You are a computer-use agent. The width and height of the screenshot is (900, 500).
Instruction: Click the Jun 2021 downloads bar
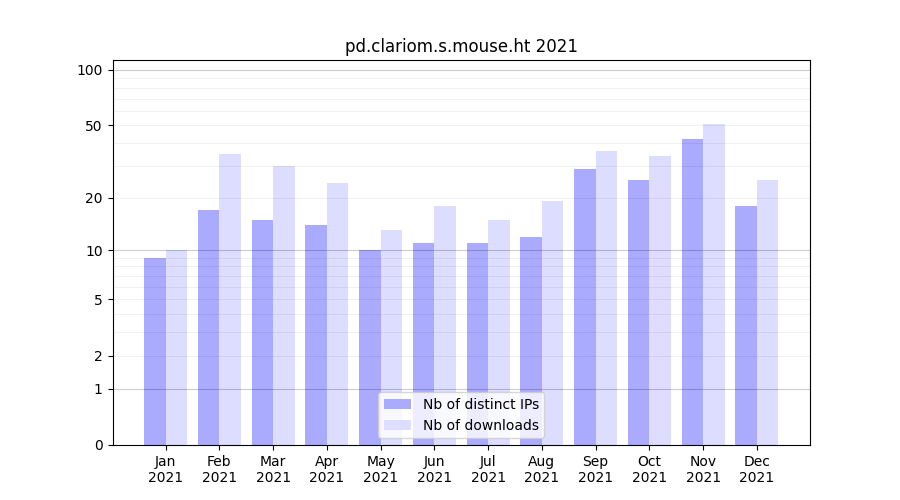(445, 325)
